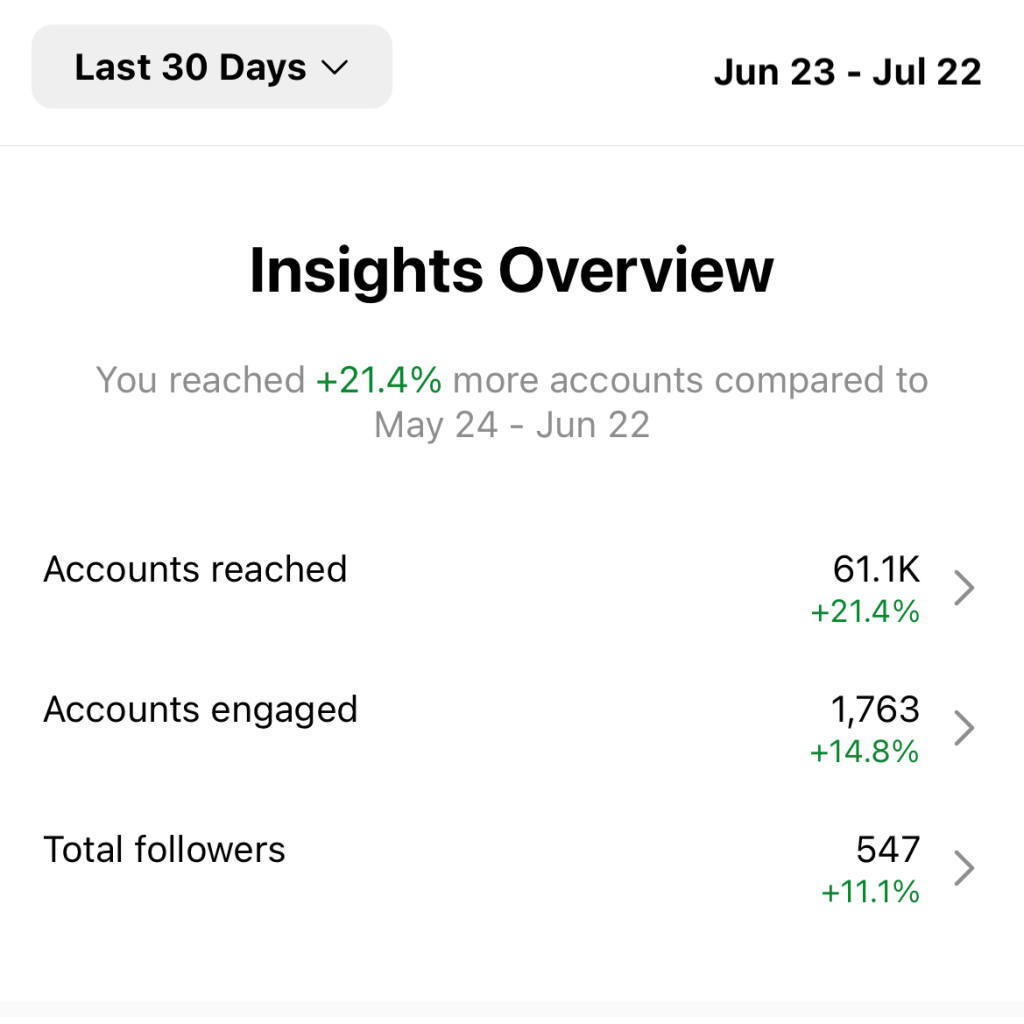1024x1024 pixels.
Task: Open the Accounts engaged row
Action: pyautogui.click(x=200, y=709)
